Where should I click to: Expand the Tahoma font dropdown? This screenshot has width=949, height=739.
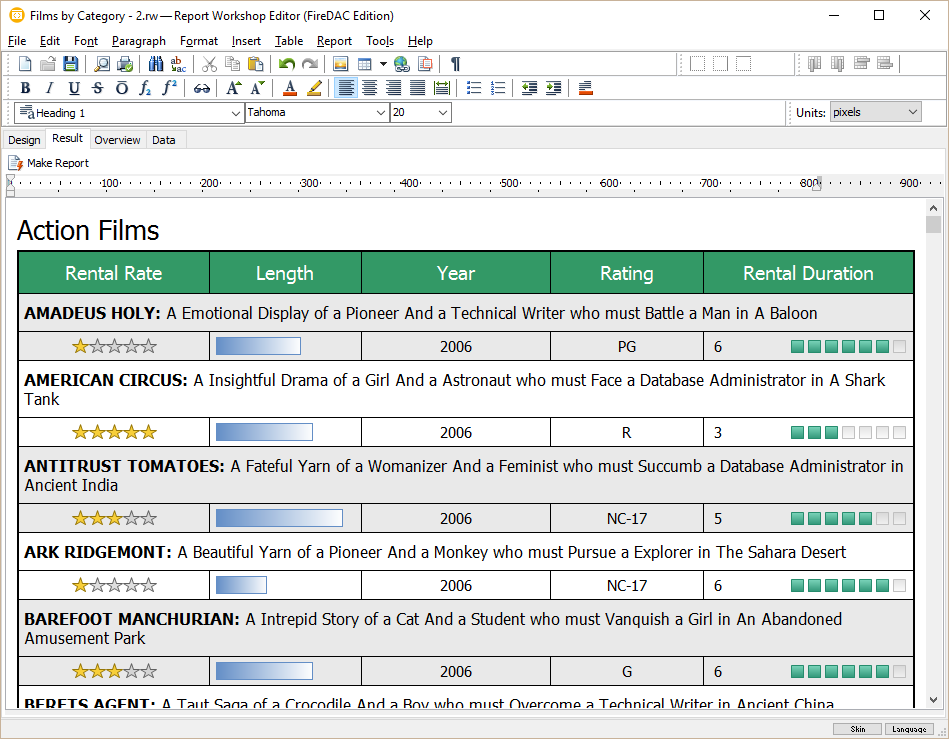pos(380,113)
